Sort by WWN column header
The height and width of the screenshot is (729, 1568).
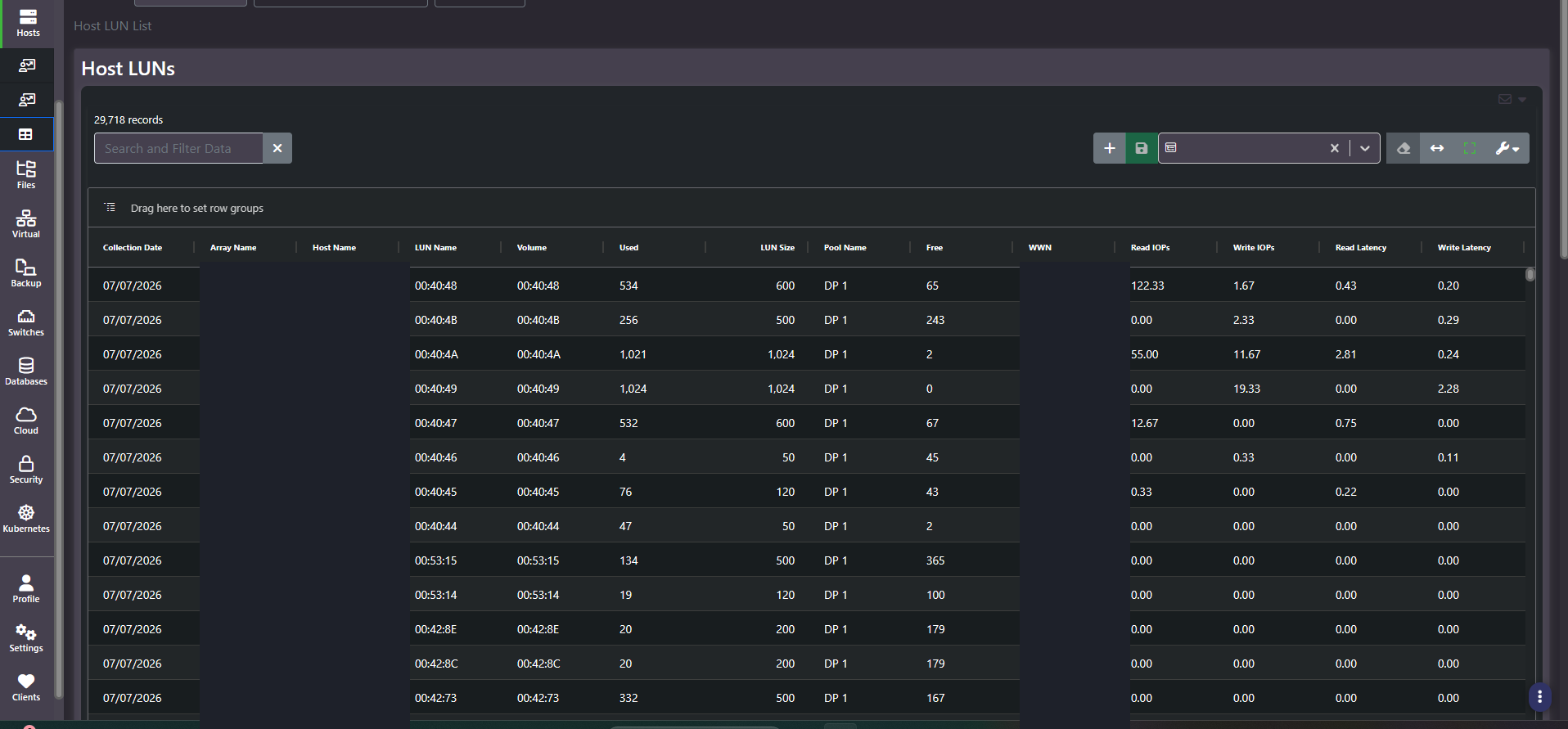[x=1040, y=247]
